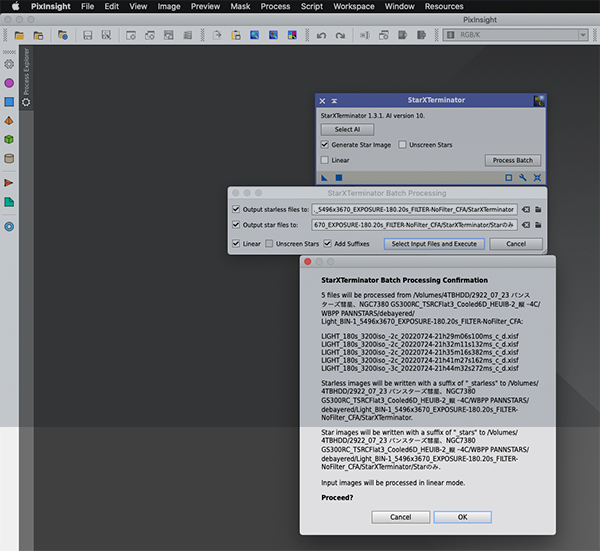Open the Process menu
This screenshot has width=600, height=551.
tap(275, 7)
